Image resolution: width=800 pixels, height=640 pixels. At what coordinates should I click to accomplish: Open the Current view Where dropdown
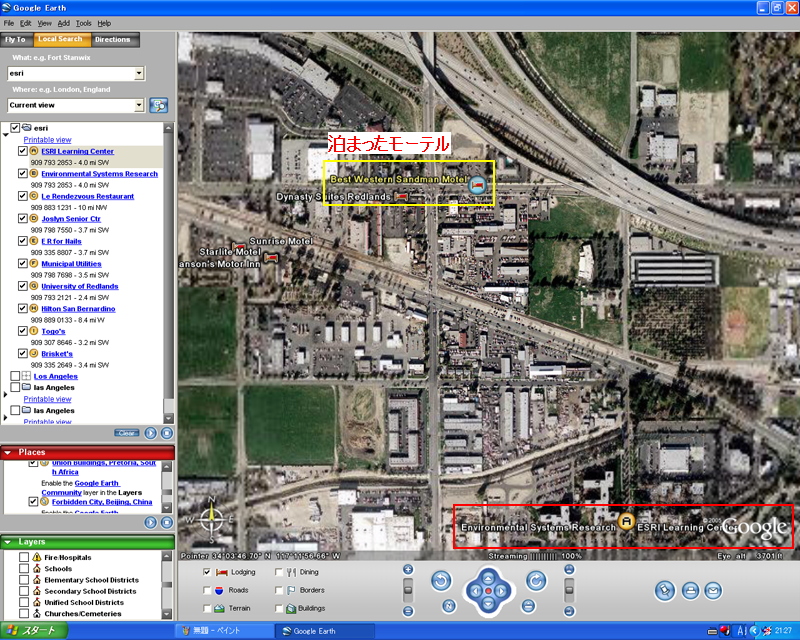click(x=139, y=105)
